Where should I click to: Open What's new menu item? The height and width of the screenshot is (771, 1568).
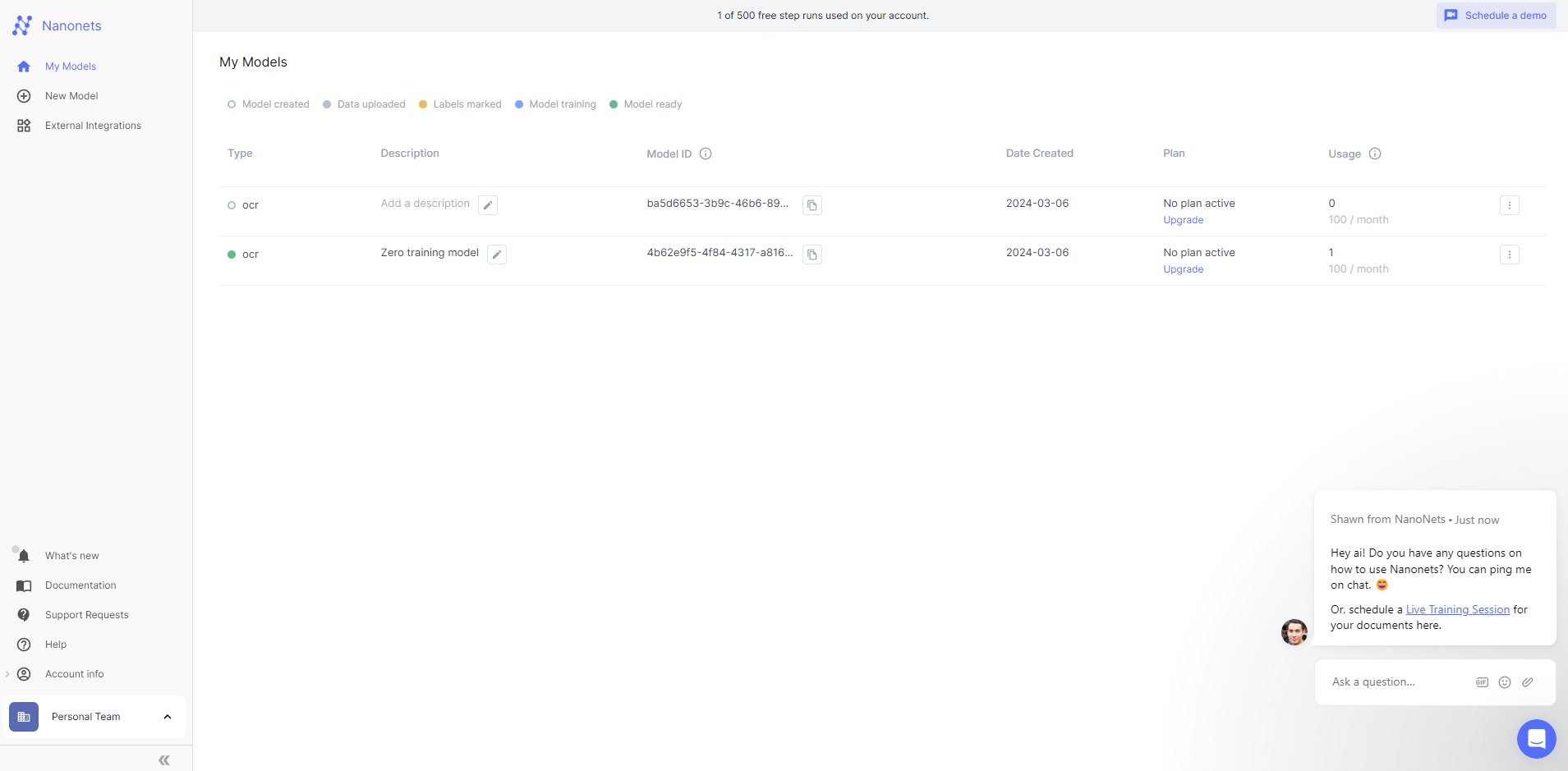click(x=72, y=556)
